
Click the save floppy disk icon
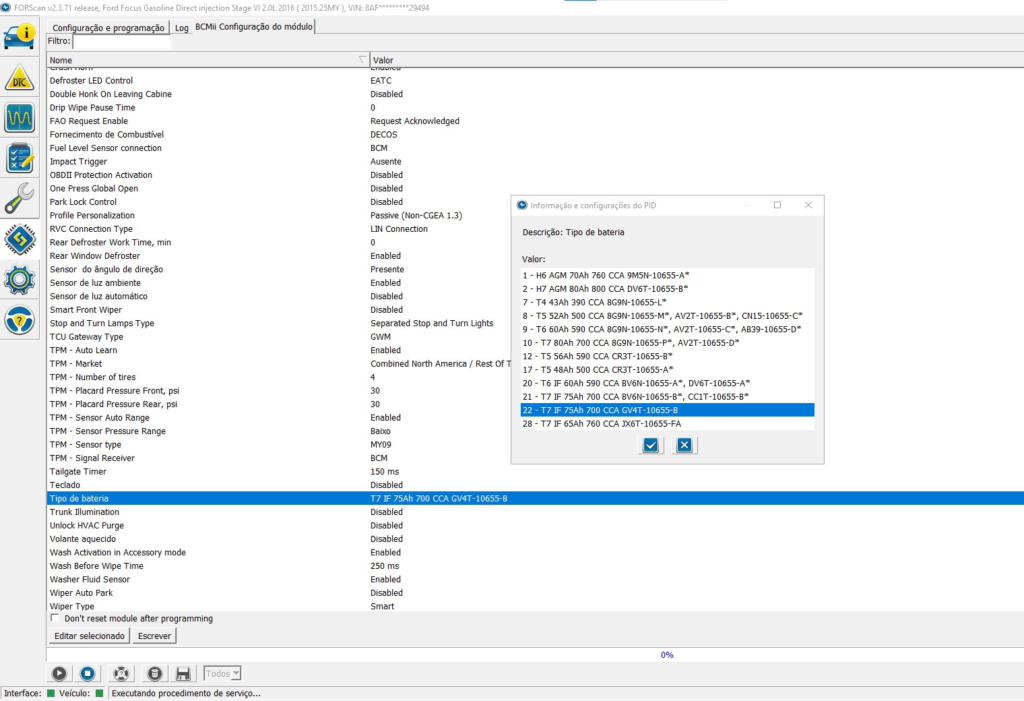tap(183, 674)
